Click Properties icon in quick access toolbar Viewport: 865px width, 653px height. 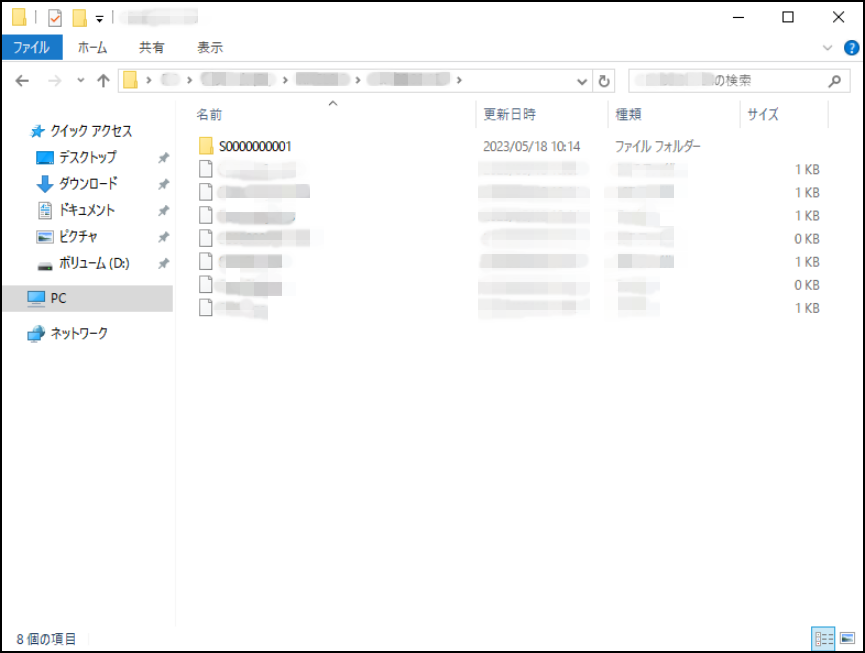click(x=55, y=18)
